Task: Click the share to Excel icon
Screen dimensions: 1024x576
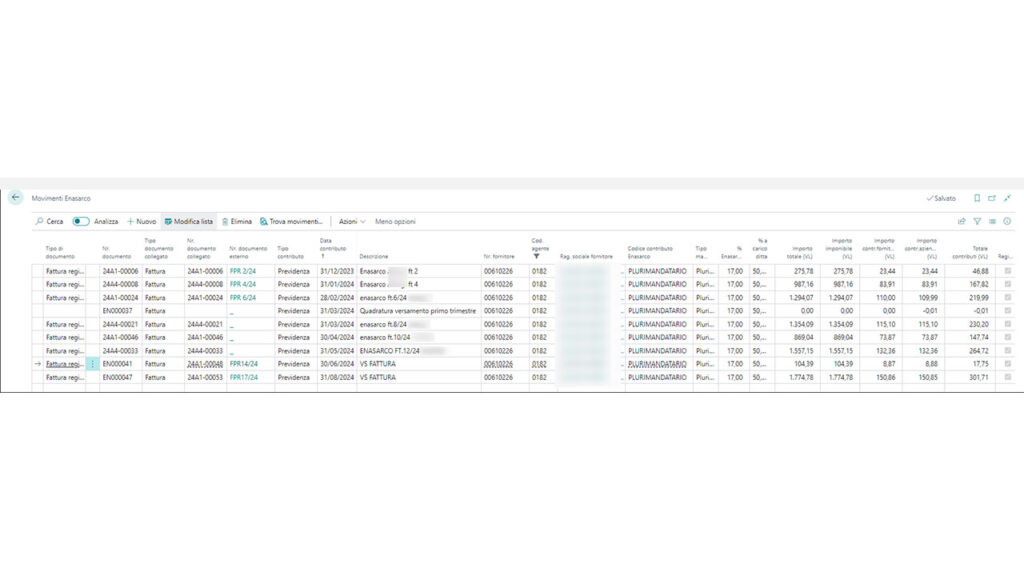Action: pos(961,221)
